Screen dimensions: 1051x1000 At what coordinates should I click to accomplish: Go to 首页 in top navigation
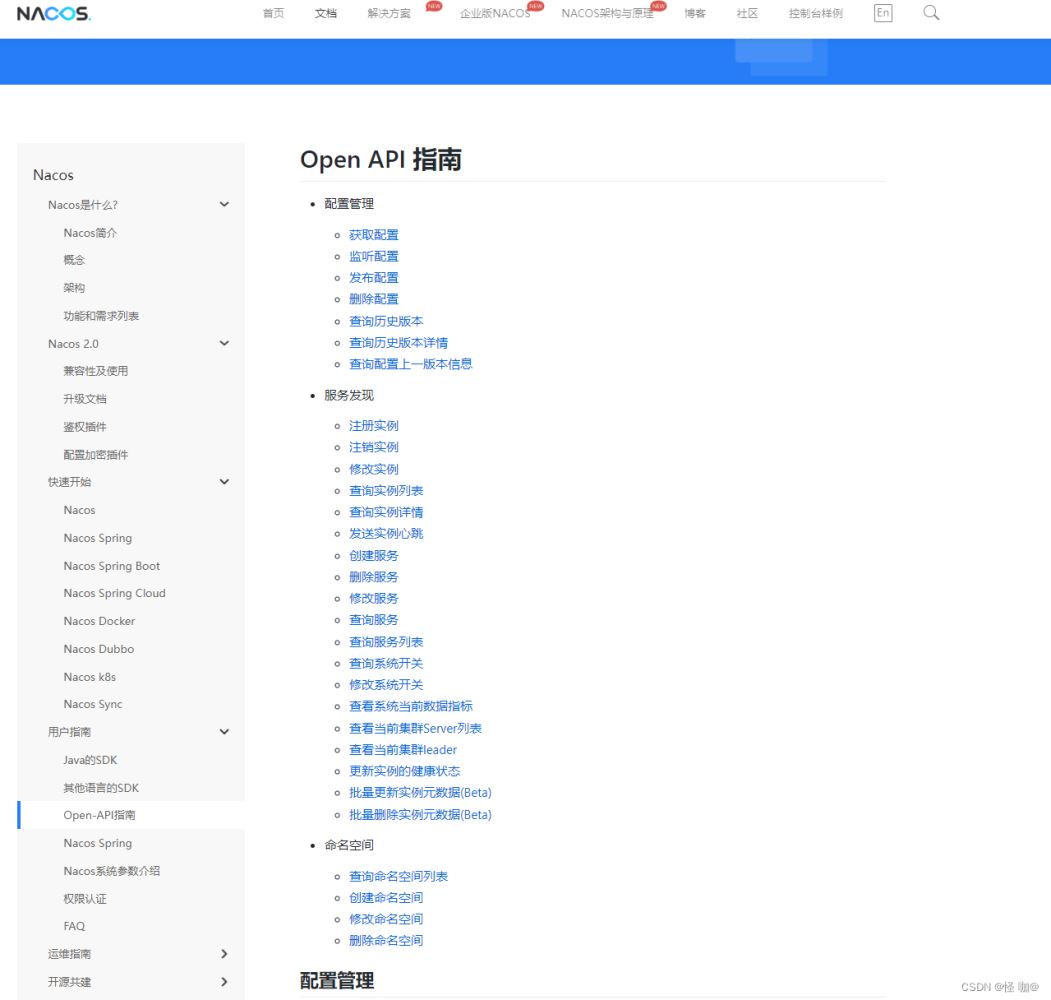point(273,14)
